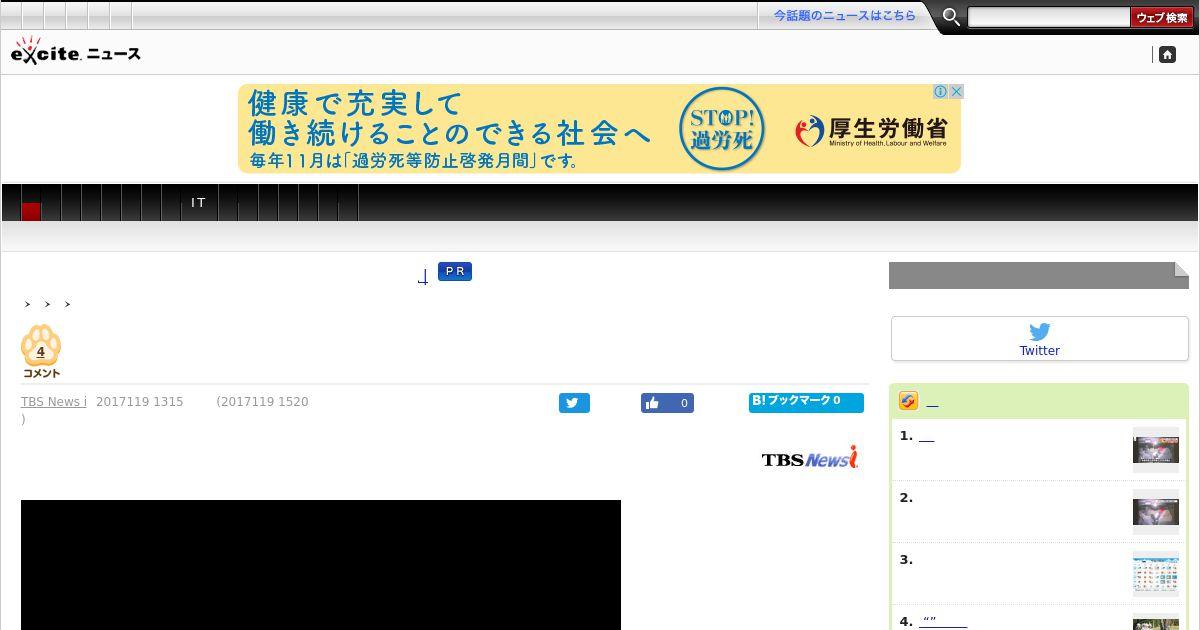The width and height of the screenshot is (1200, 630).
Task: Share the article with the Twitter button
Action: click(x=574, y=403)
